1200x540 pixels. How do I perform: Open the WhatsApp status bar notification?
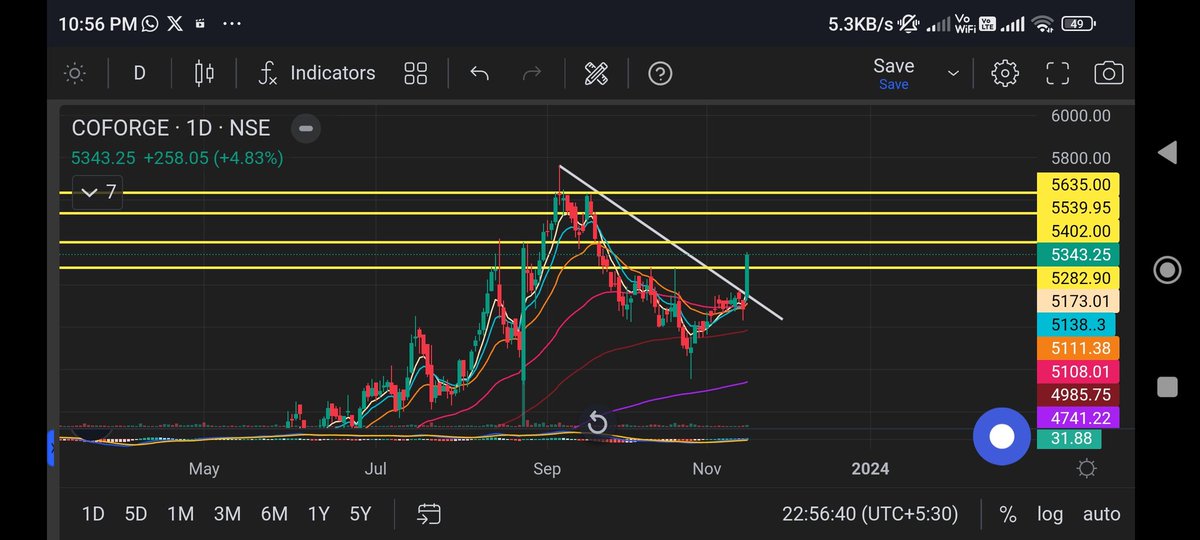[x=150, y=23]
